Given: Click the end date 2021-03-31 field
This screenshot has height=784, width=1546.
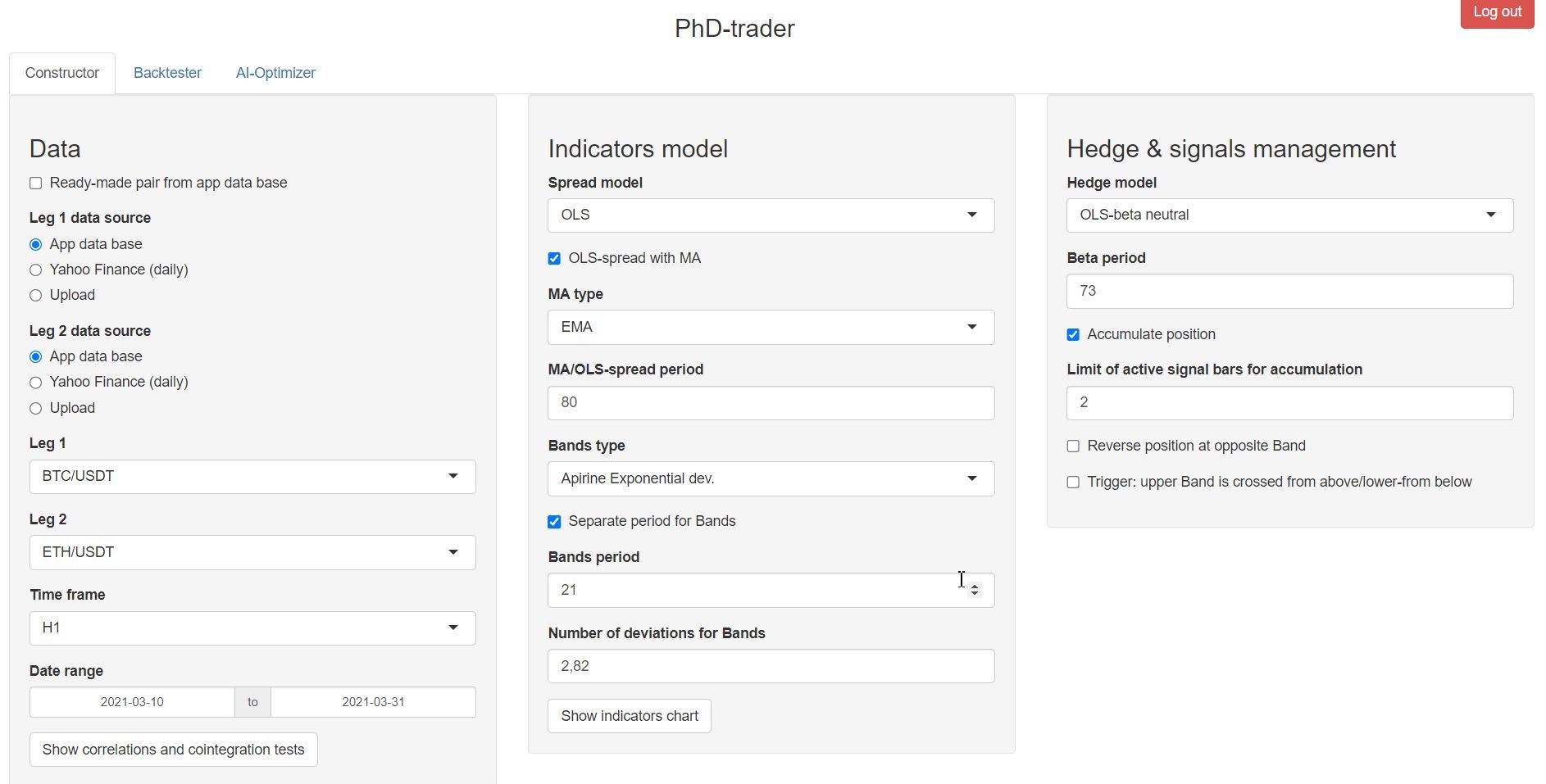Looking at the screenshot, I should tap(373, 703).
